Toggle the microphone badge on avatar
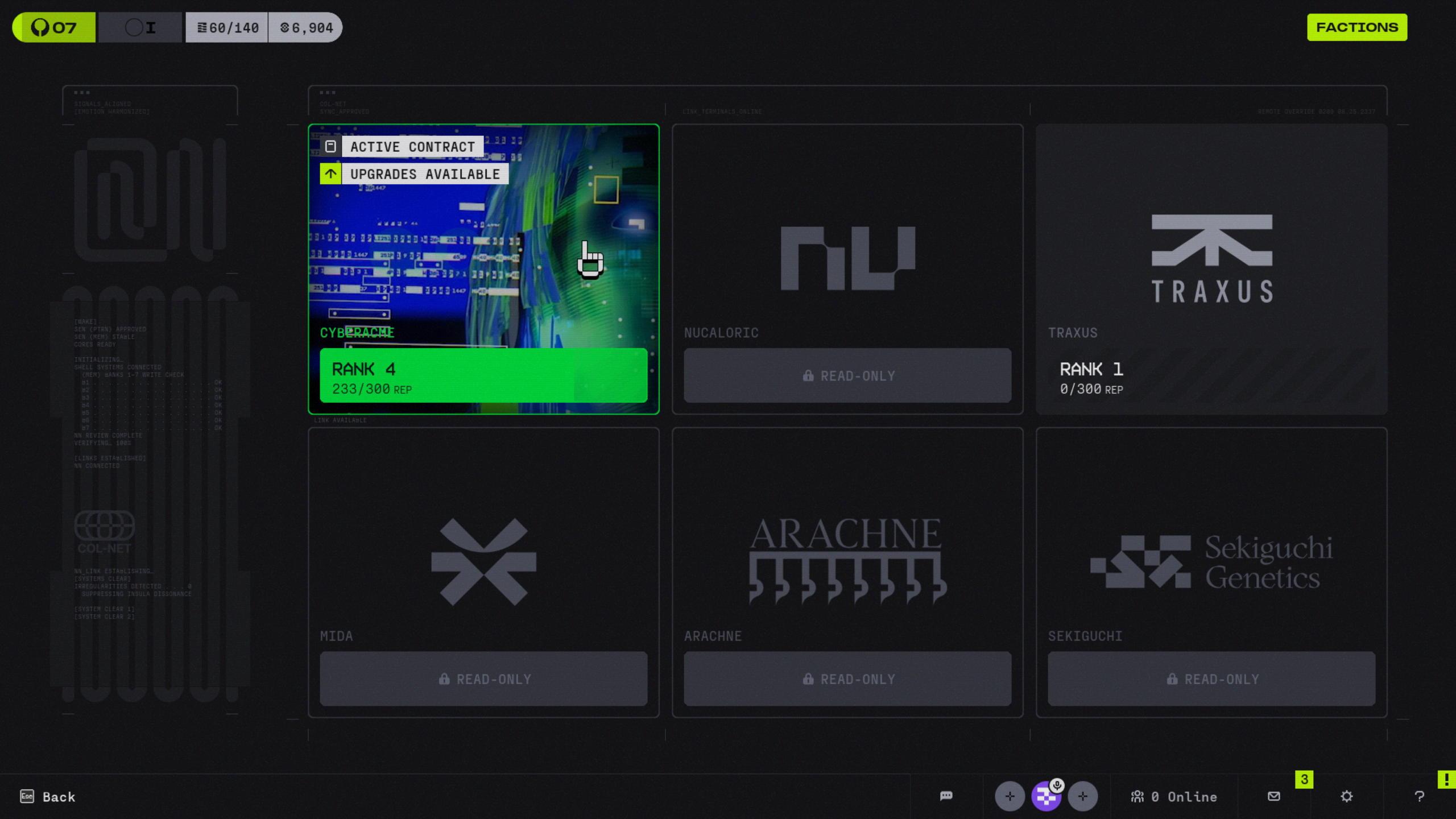1456x819 pixels. tap(1057, 785)
